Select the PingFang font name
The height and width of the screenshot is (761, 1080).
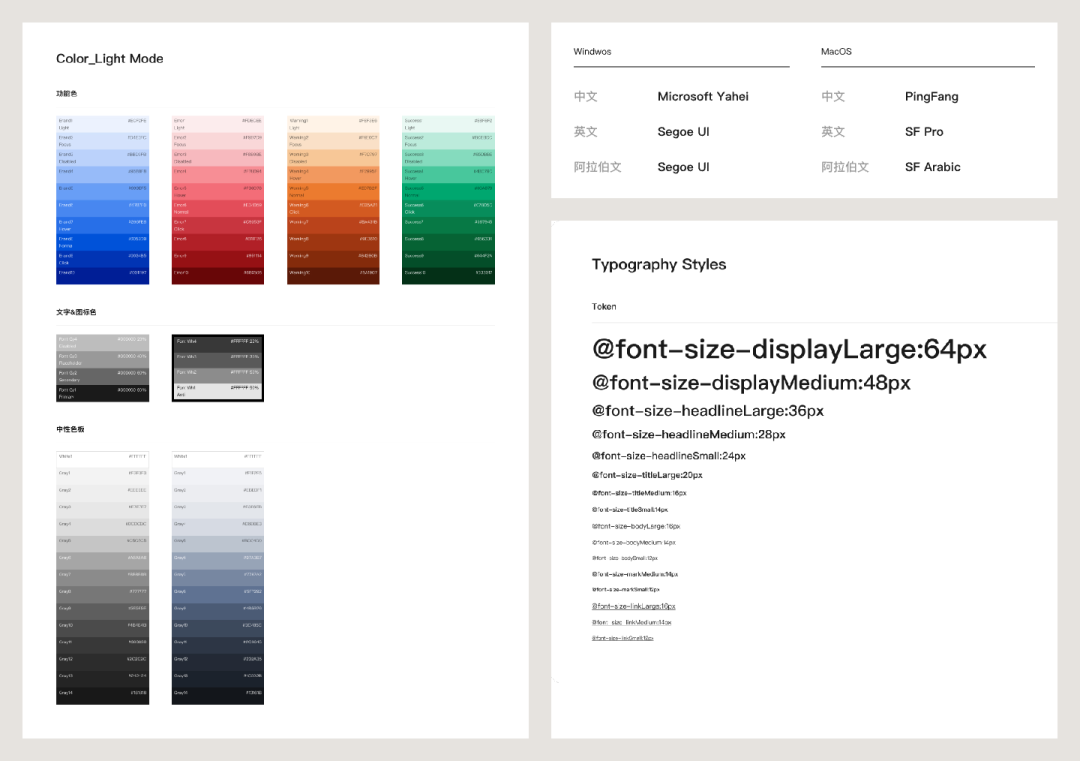pos(931,96)
